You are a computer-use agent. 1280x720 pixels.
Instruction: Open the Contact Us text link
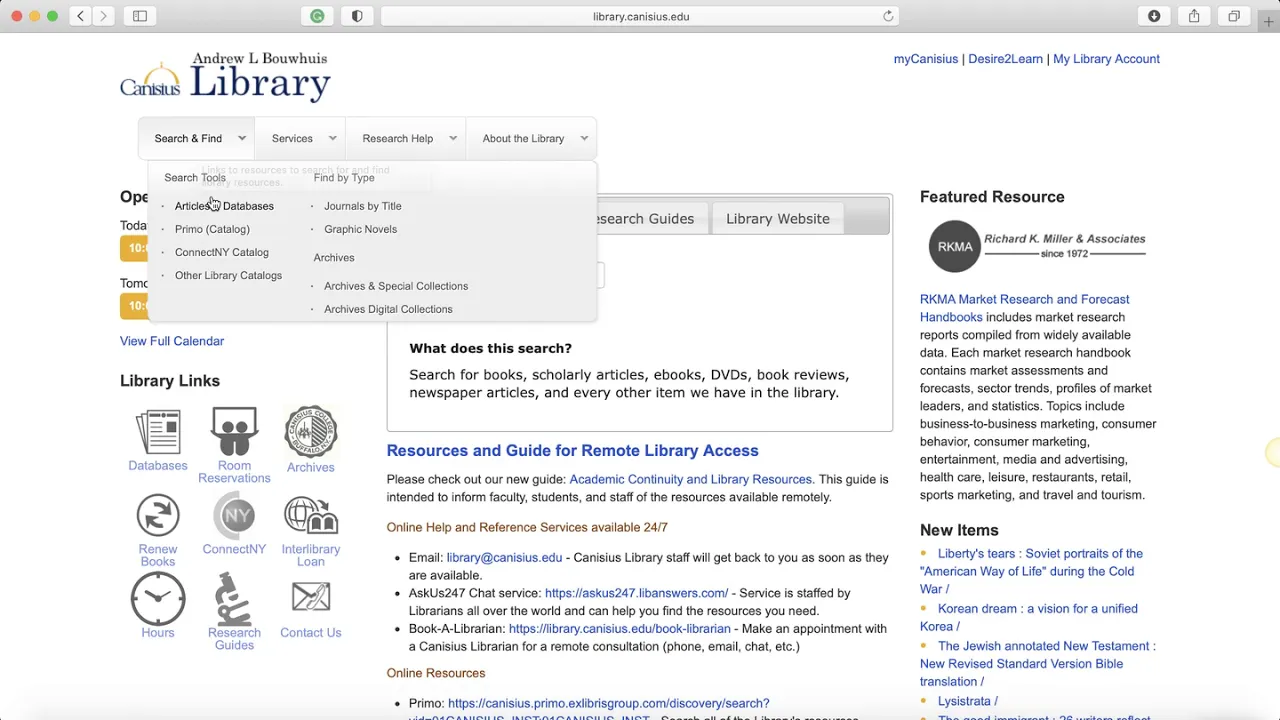pos(311,633)
